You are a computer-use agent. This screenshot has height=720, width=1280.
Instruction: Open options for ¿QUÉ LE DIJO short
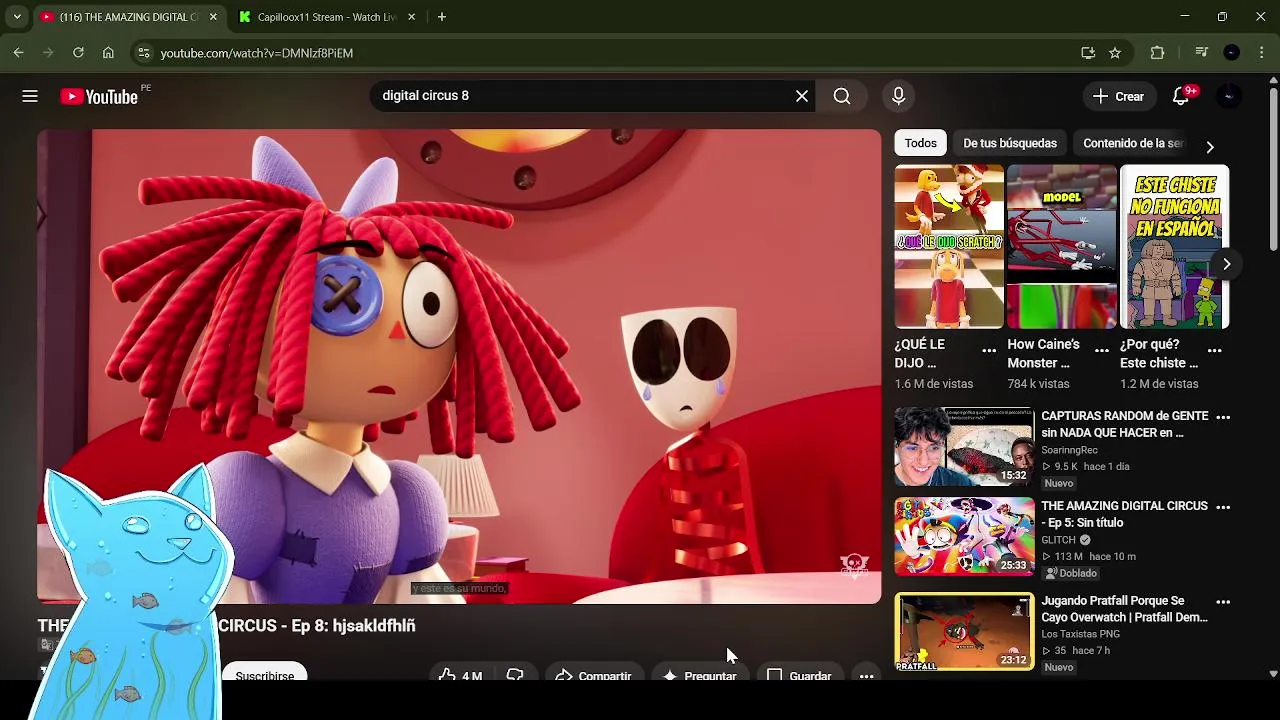989,351
